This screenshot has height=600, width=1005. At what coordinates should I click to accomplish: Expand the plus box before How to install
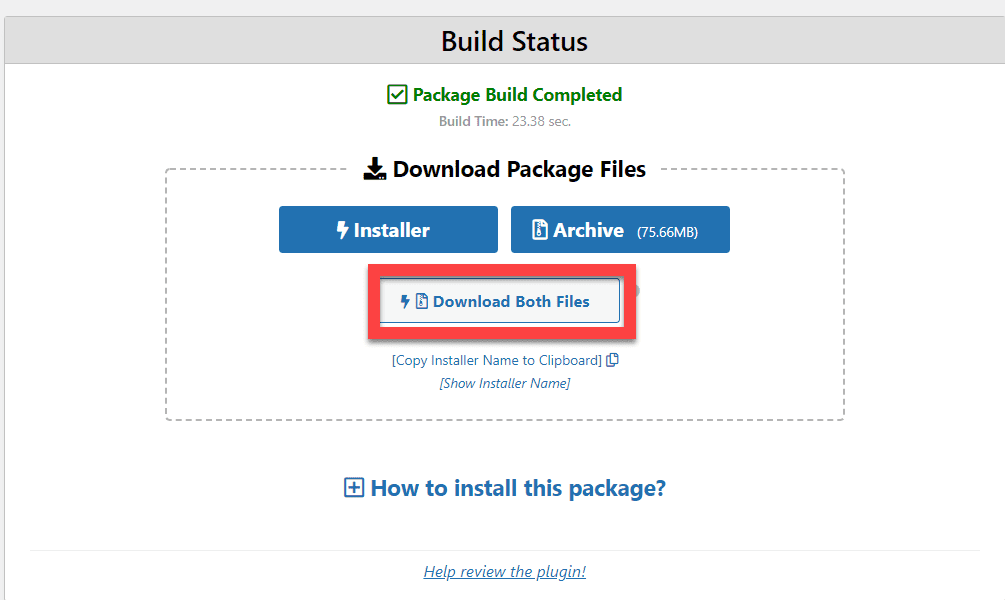click(354, 487)
